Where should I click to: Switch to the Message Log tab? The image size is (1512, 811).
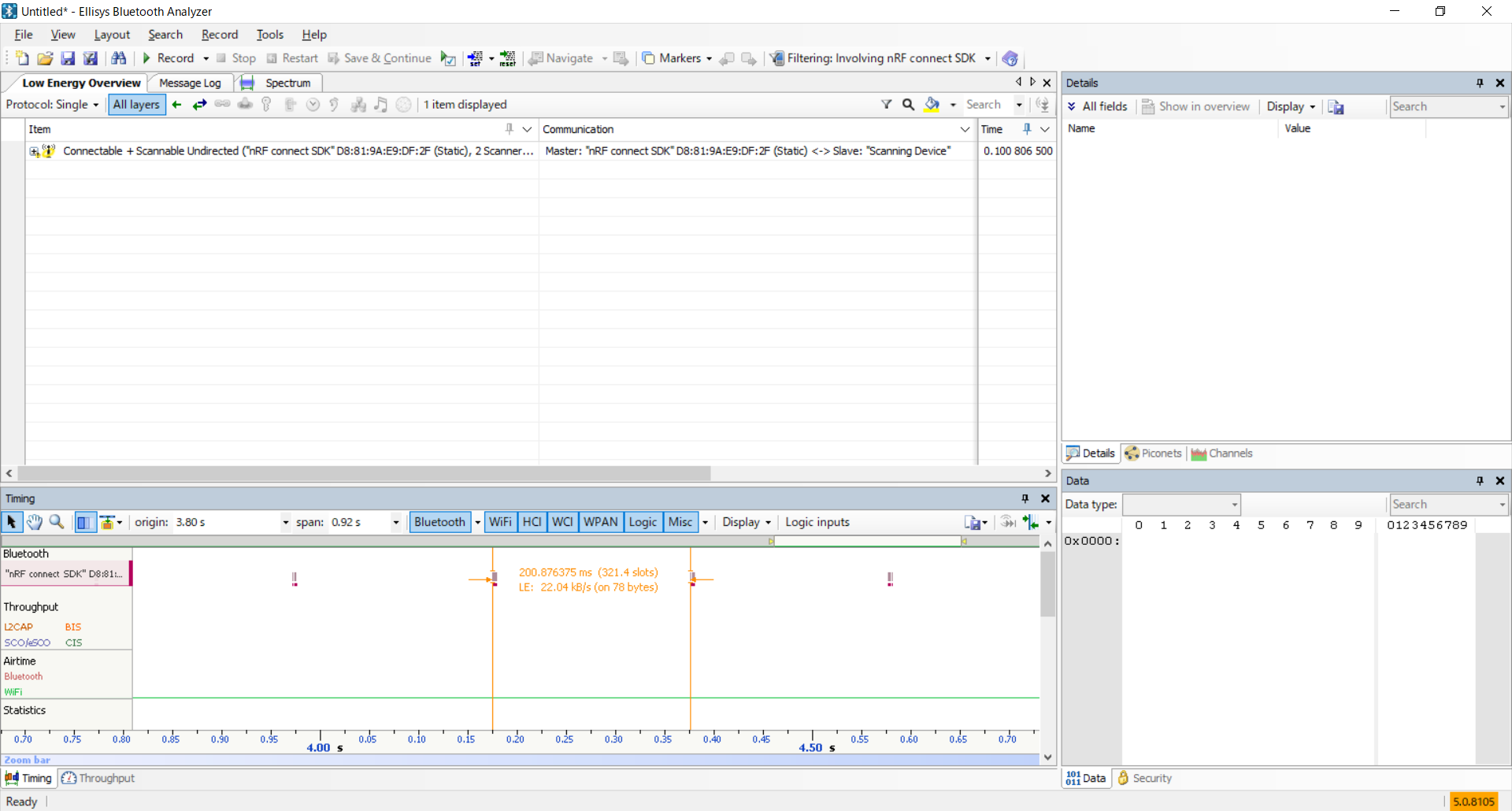coord(190,83)
